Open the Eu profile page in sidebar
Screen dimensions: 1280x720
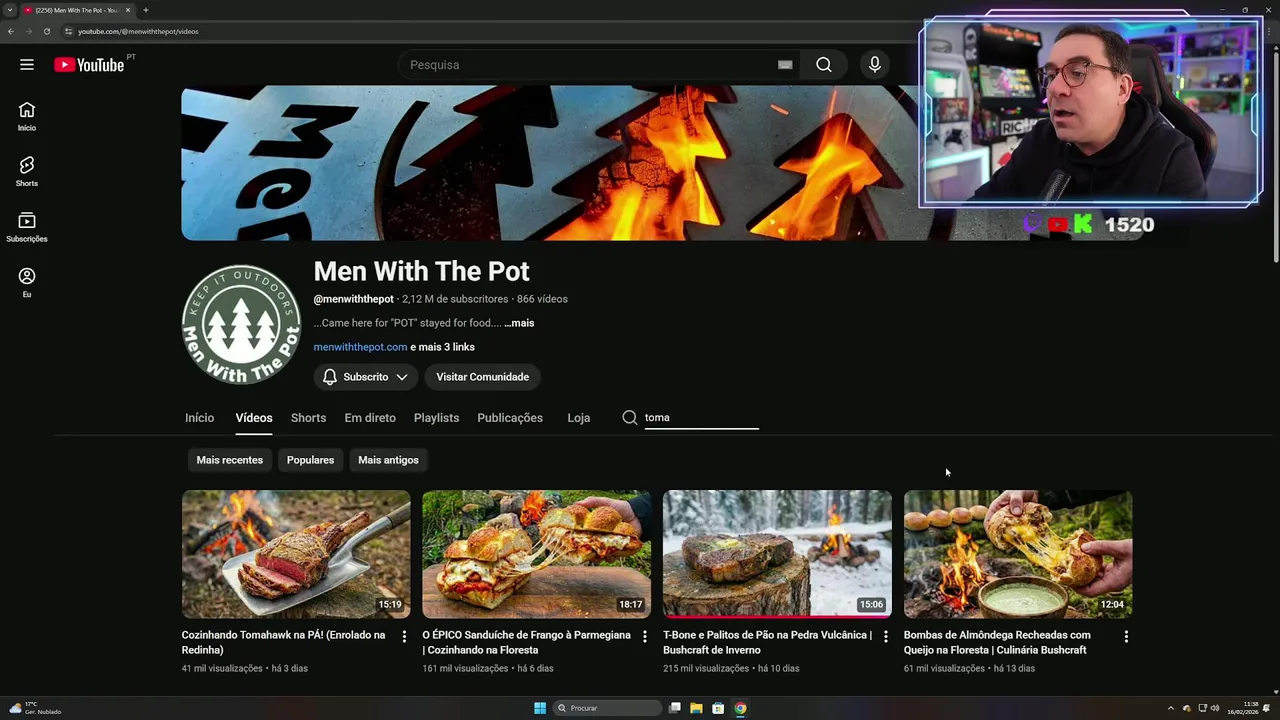27,282
